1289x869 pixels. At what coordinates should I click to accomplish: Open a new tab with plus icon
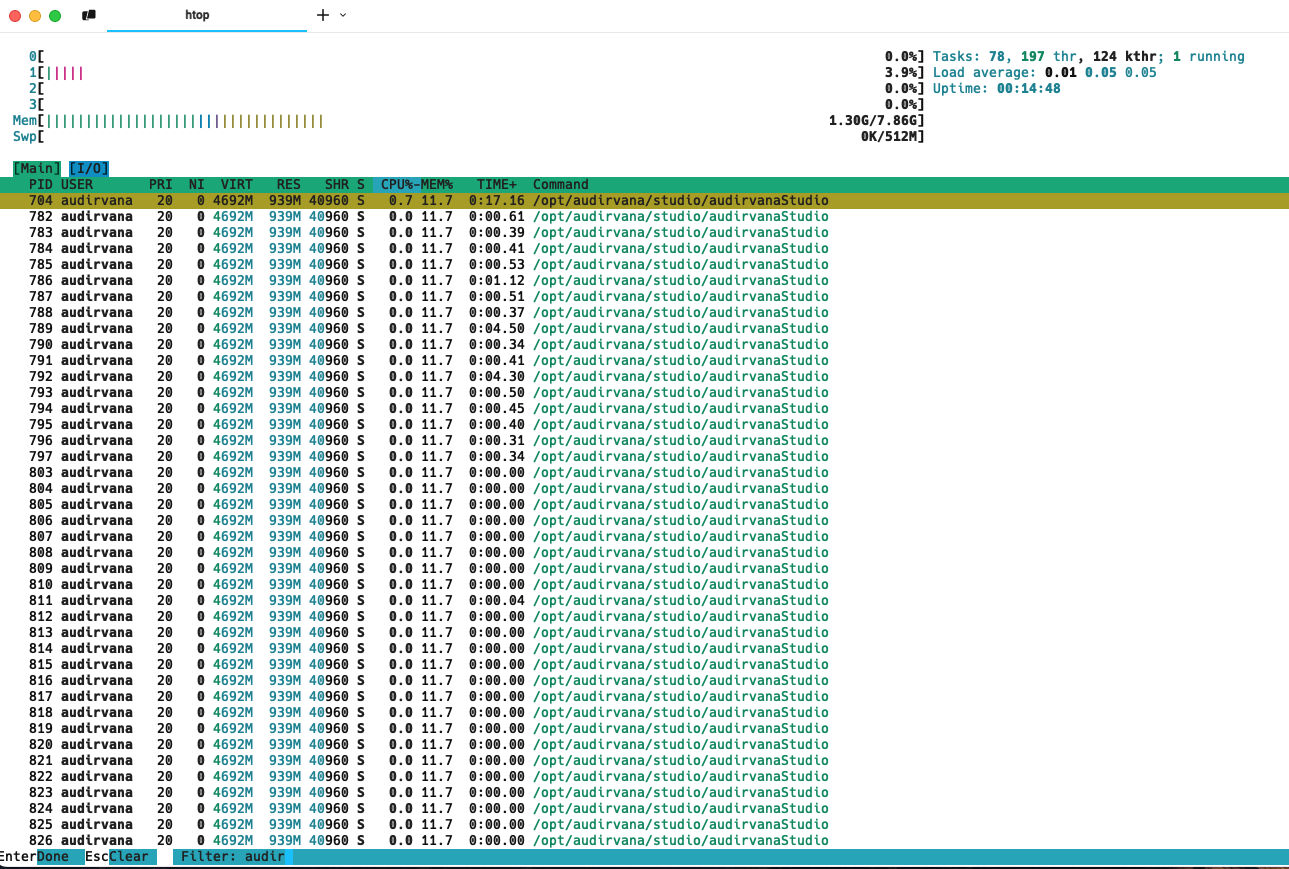322,15
